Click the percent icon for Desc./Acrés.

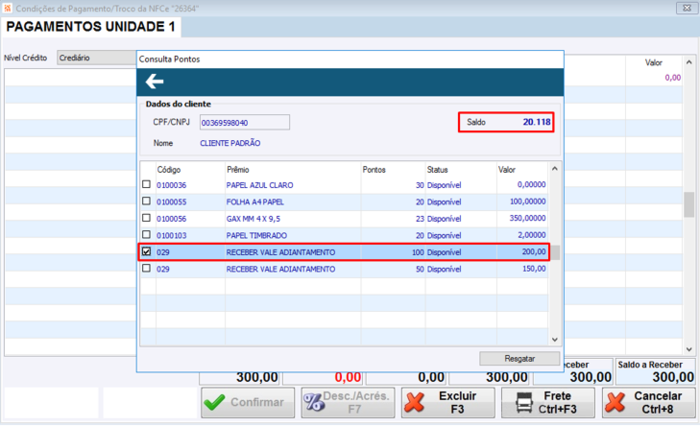point(314,402)
